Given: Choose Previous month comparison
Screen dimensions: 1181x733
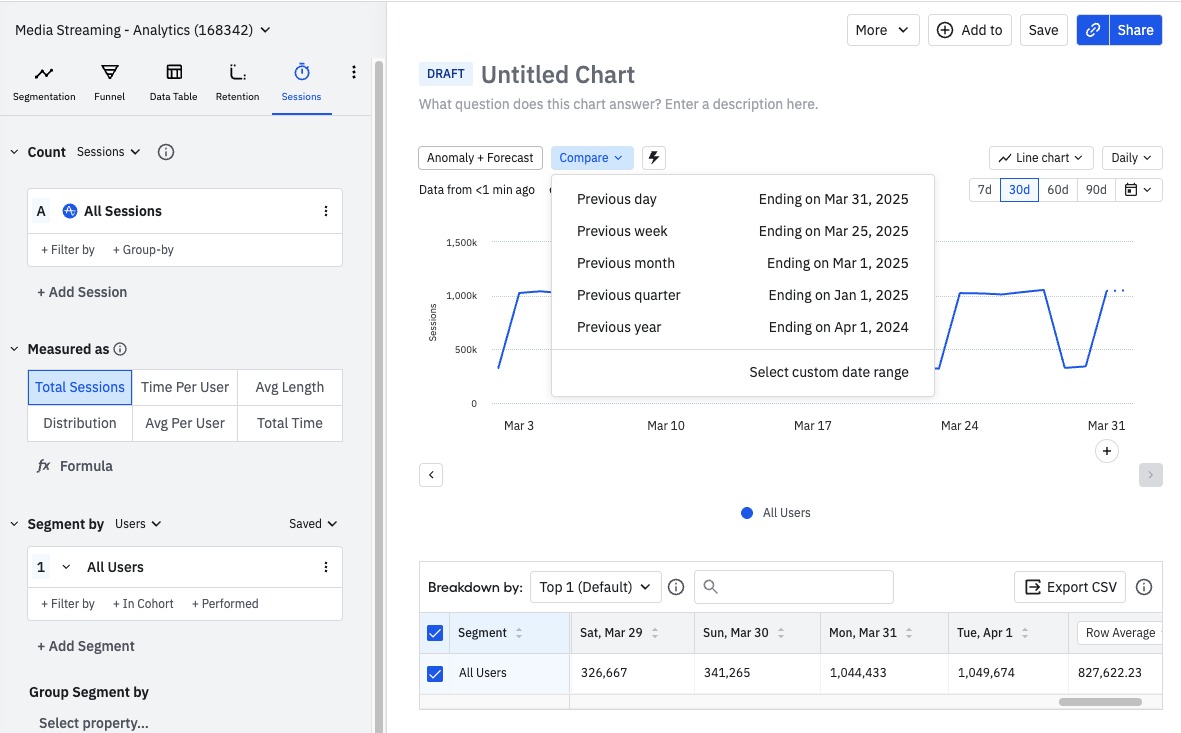Looking at the screenshot, I should [626, 263].
